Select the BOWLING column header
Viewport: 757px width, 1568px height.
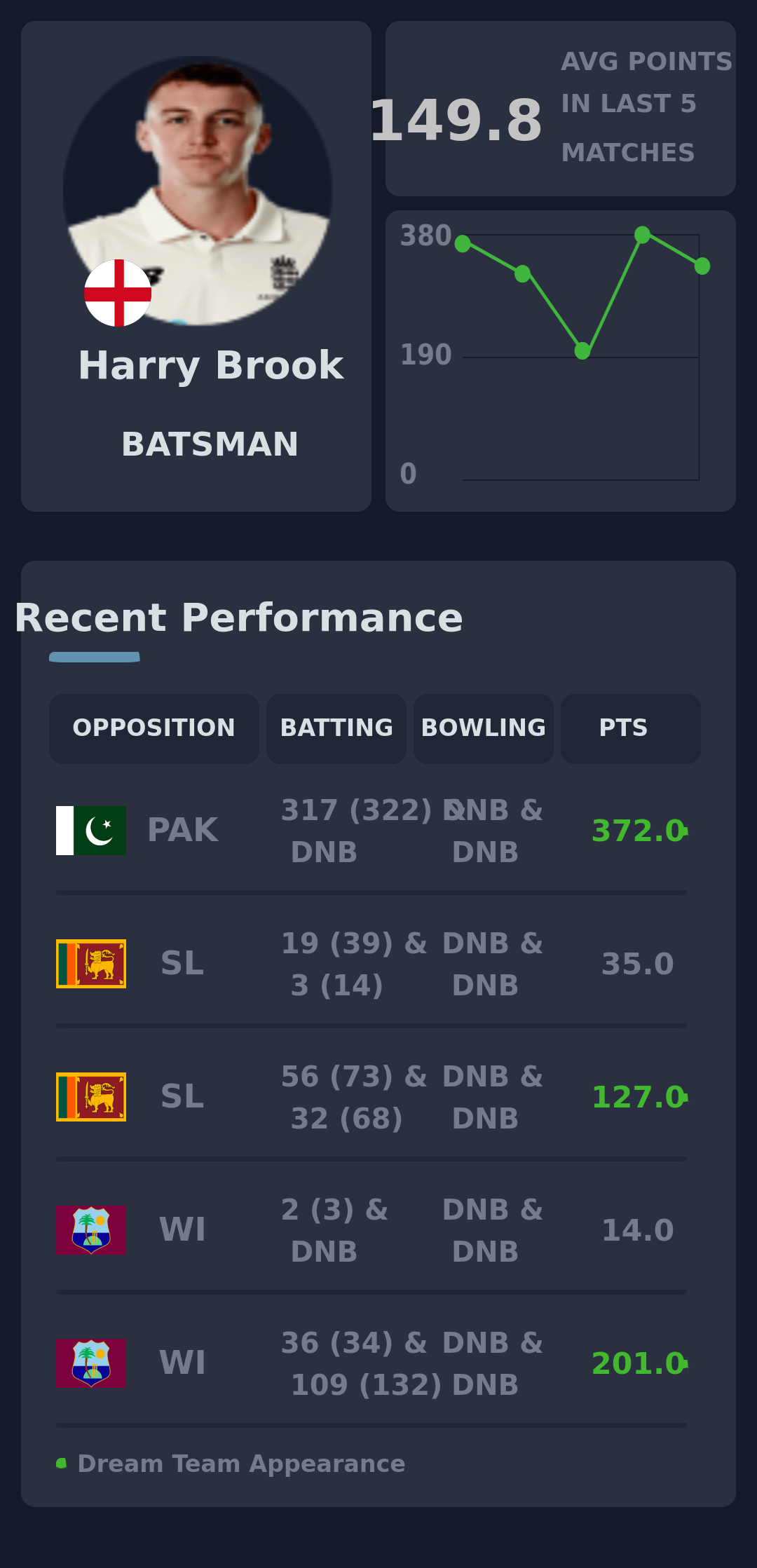[484, 728]
